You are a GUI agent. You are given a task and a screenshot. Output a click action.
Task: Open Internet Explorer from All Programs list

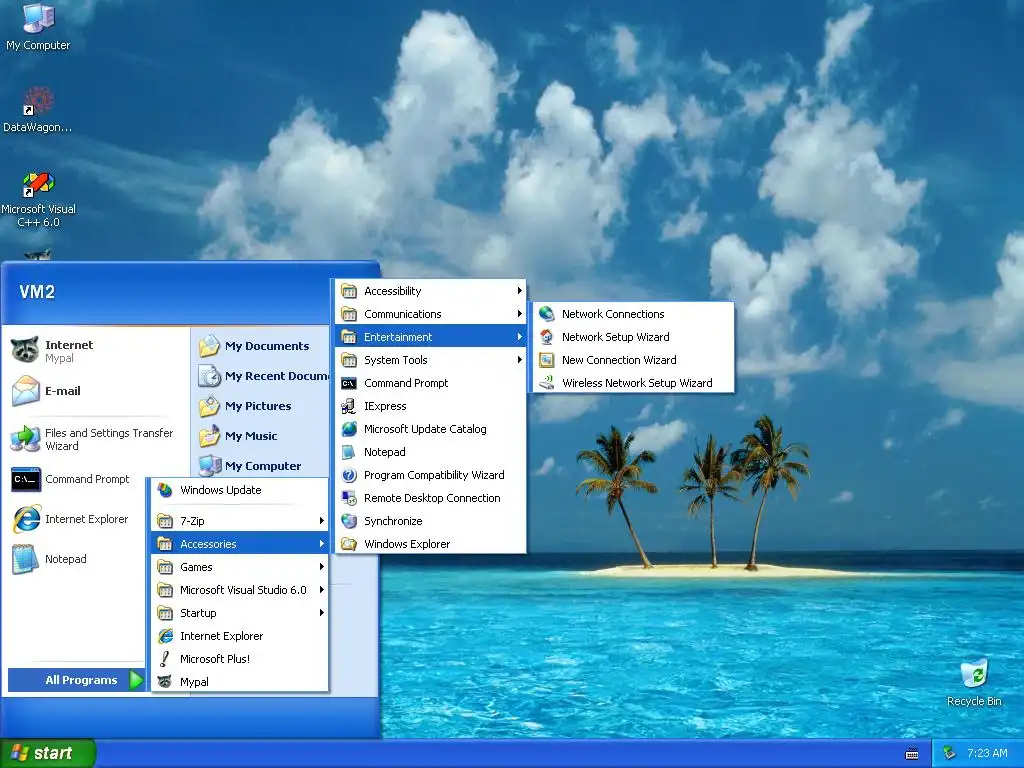(240, 636)
